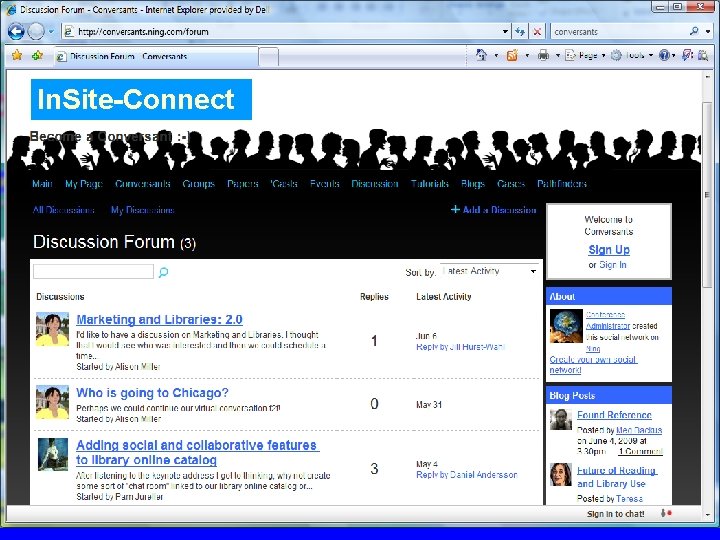
Task: Click the forum search text field
Action: [x=93, y=271]
